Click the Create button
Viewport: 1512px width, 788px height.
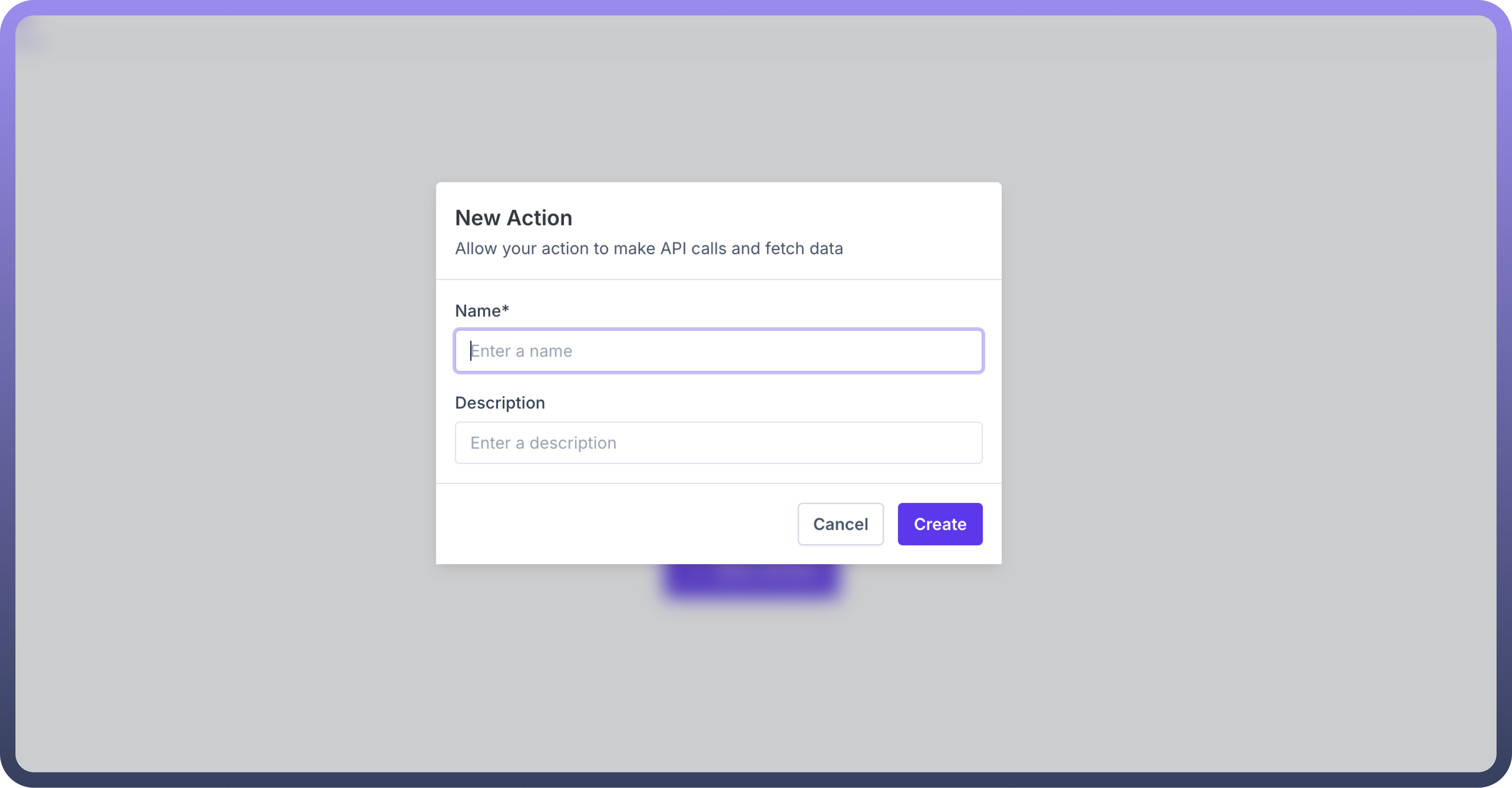click(940, 524)
